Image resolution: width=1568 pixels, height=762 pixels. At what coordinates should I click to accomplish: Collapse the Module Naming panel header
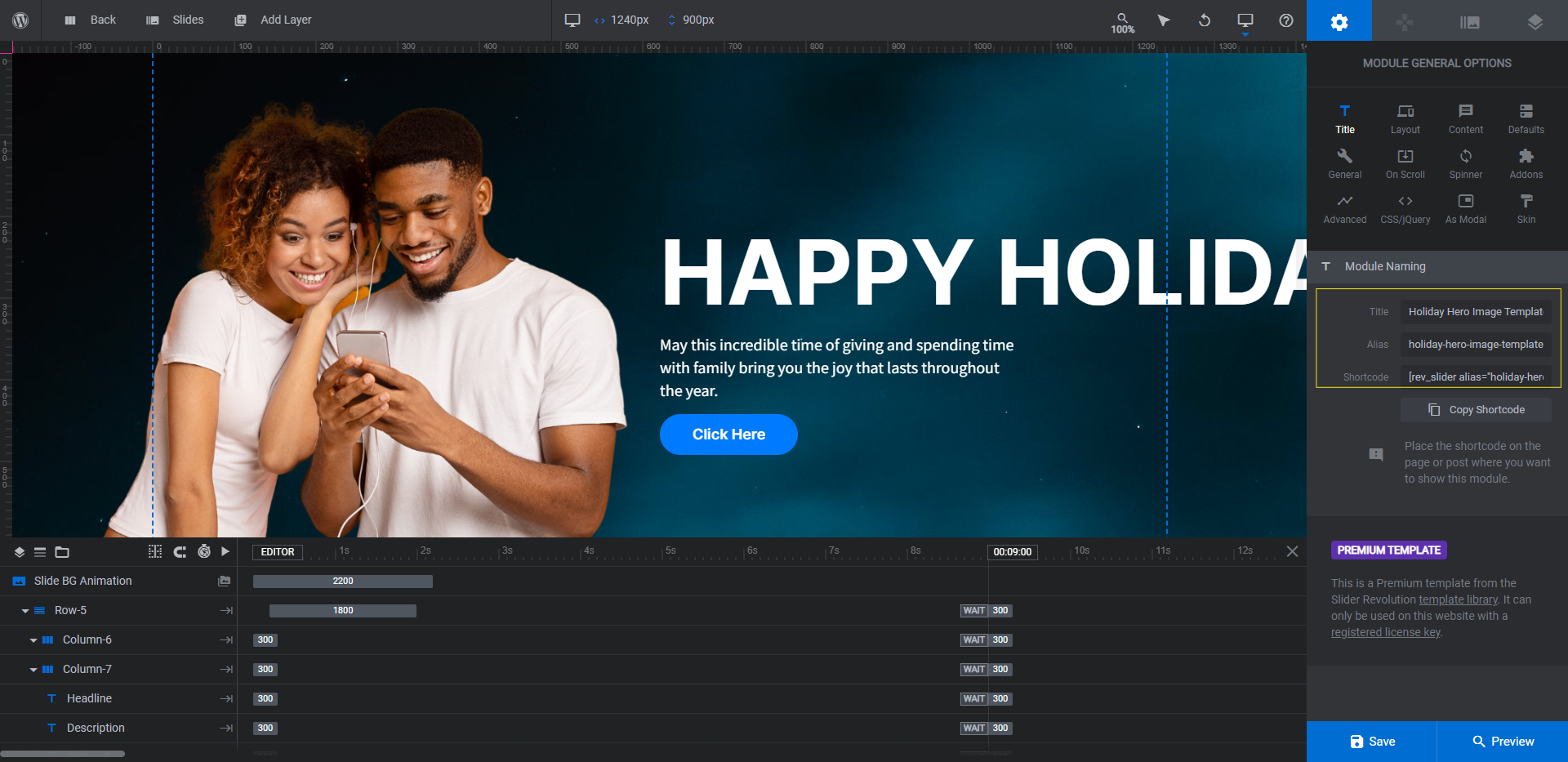point(1437,266)
